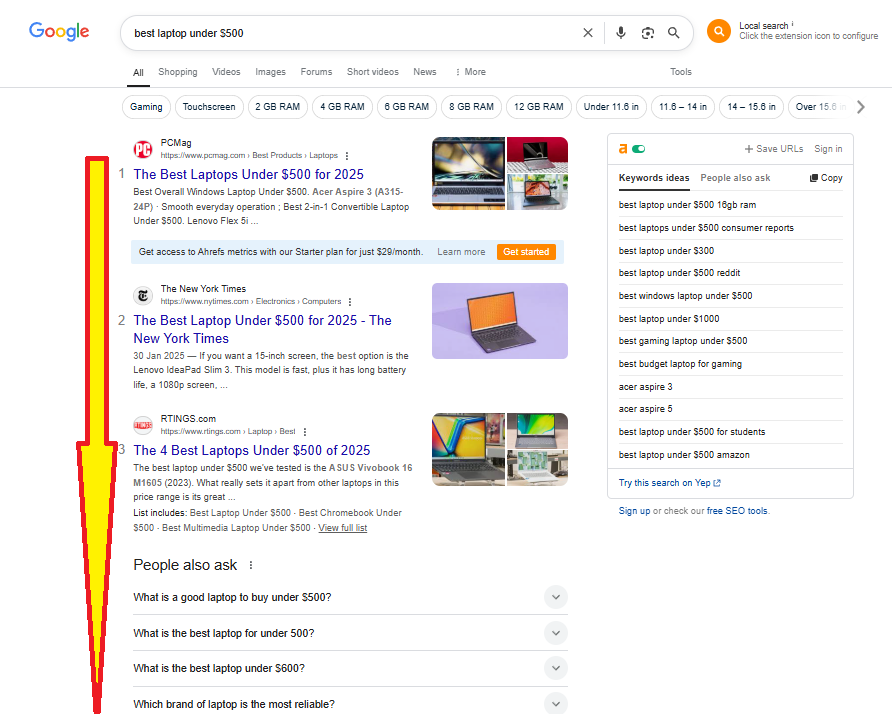Image resolution: width=892 pixels, height=714 pixels.
Task: Filter results by 6 GB RAM
Action: tap(407, 107)
